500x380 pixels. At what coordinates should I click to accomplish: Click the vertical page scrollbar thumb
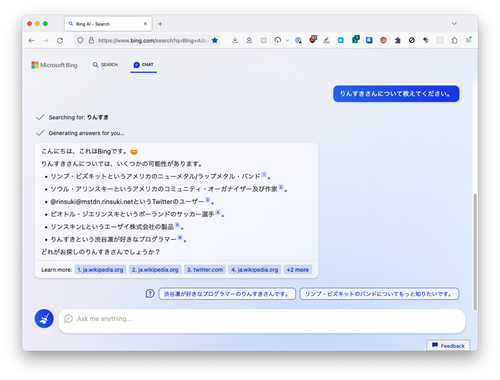pos(475,252)
